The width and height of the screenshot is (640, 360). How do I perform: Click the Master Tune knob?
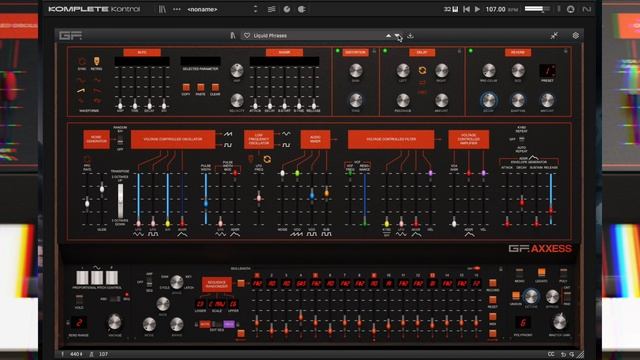tap(559, 322)
